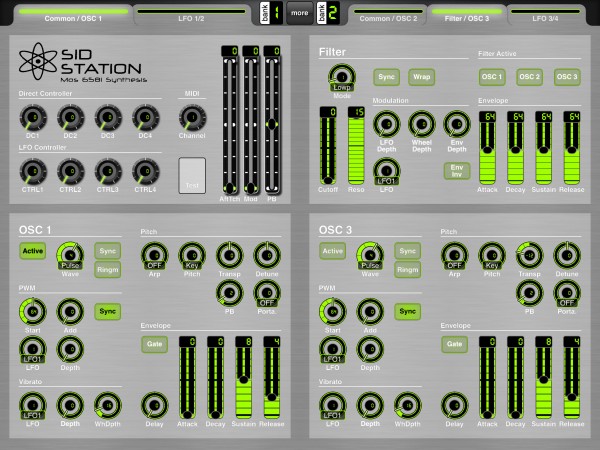Click the CTRL1 LFO controller knob
600x450 pixels.
[33, 171]
